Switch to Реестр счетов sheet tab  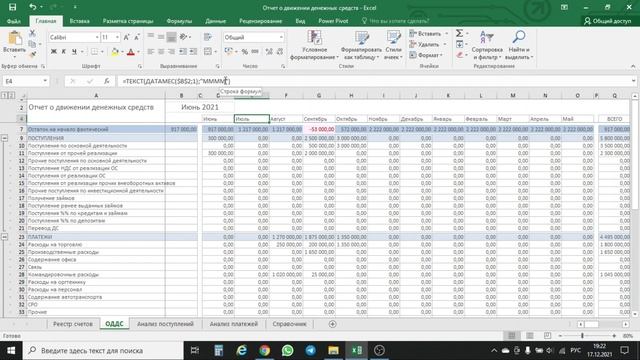(x=73, y=324)
